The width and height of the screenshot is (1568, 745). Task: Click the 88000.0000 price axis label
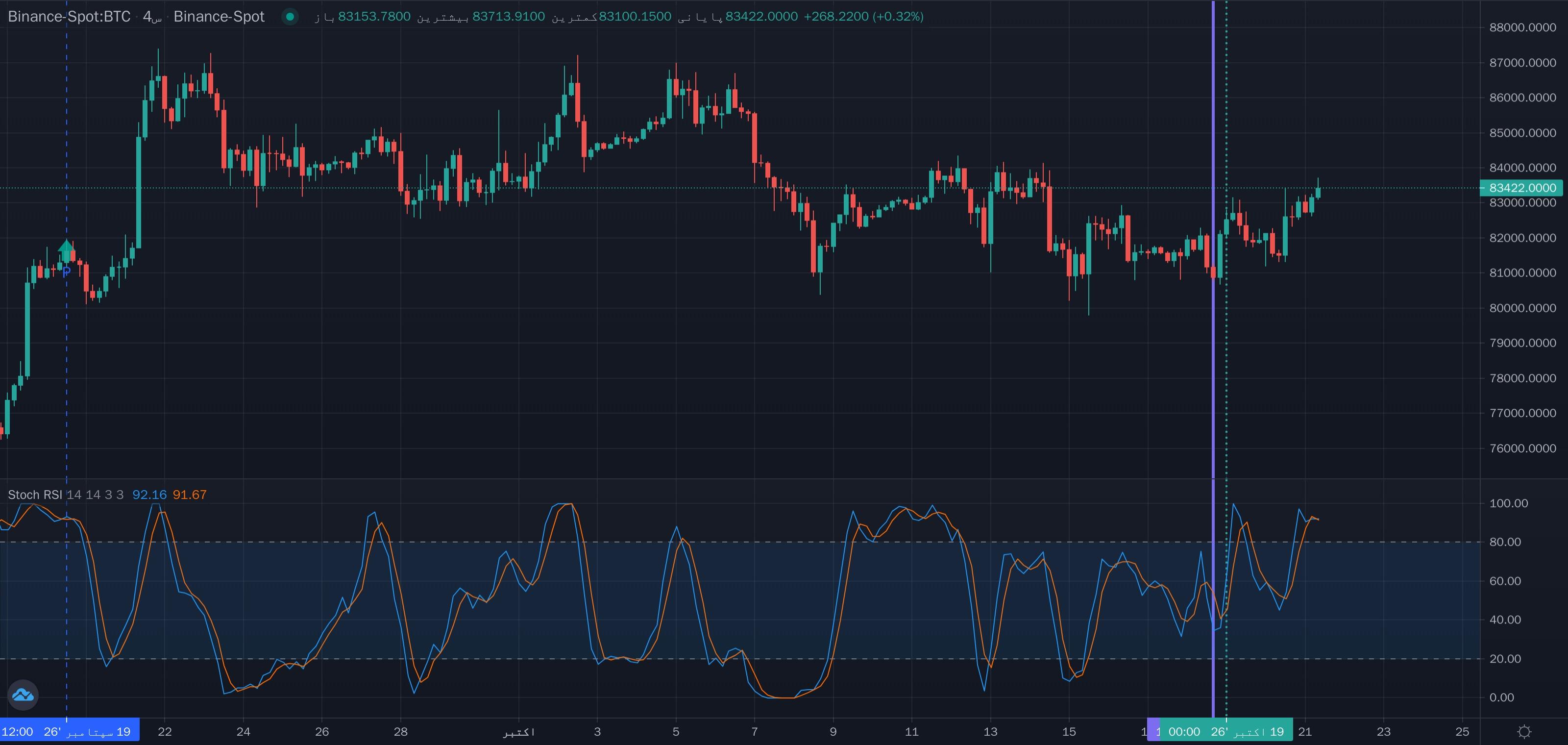(x=1522, y=27)
